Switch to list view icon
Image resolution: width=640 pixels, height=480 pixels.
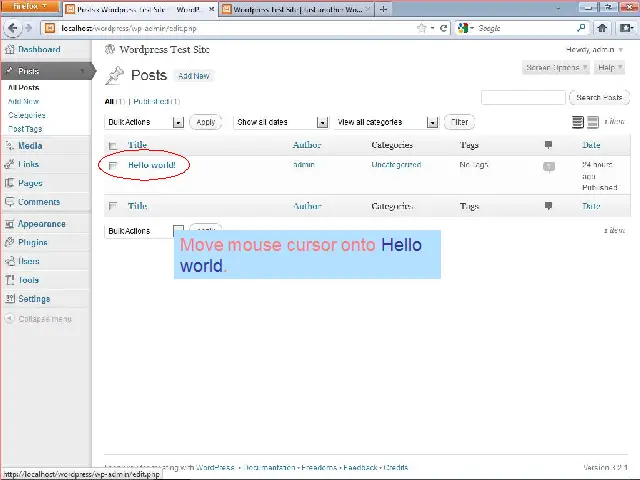578,122
